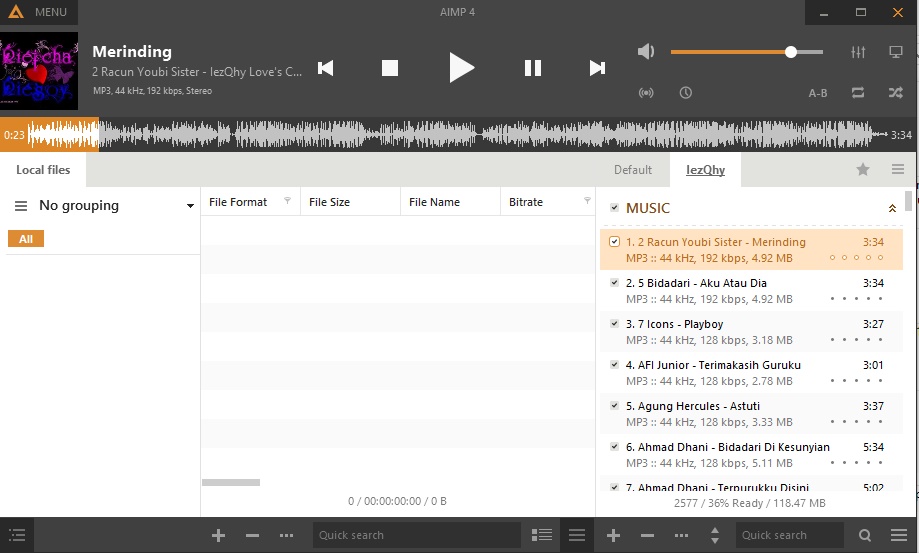
Task: Uncheck track 1 Merinding checkbox
Action: point(614,241)
